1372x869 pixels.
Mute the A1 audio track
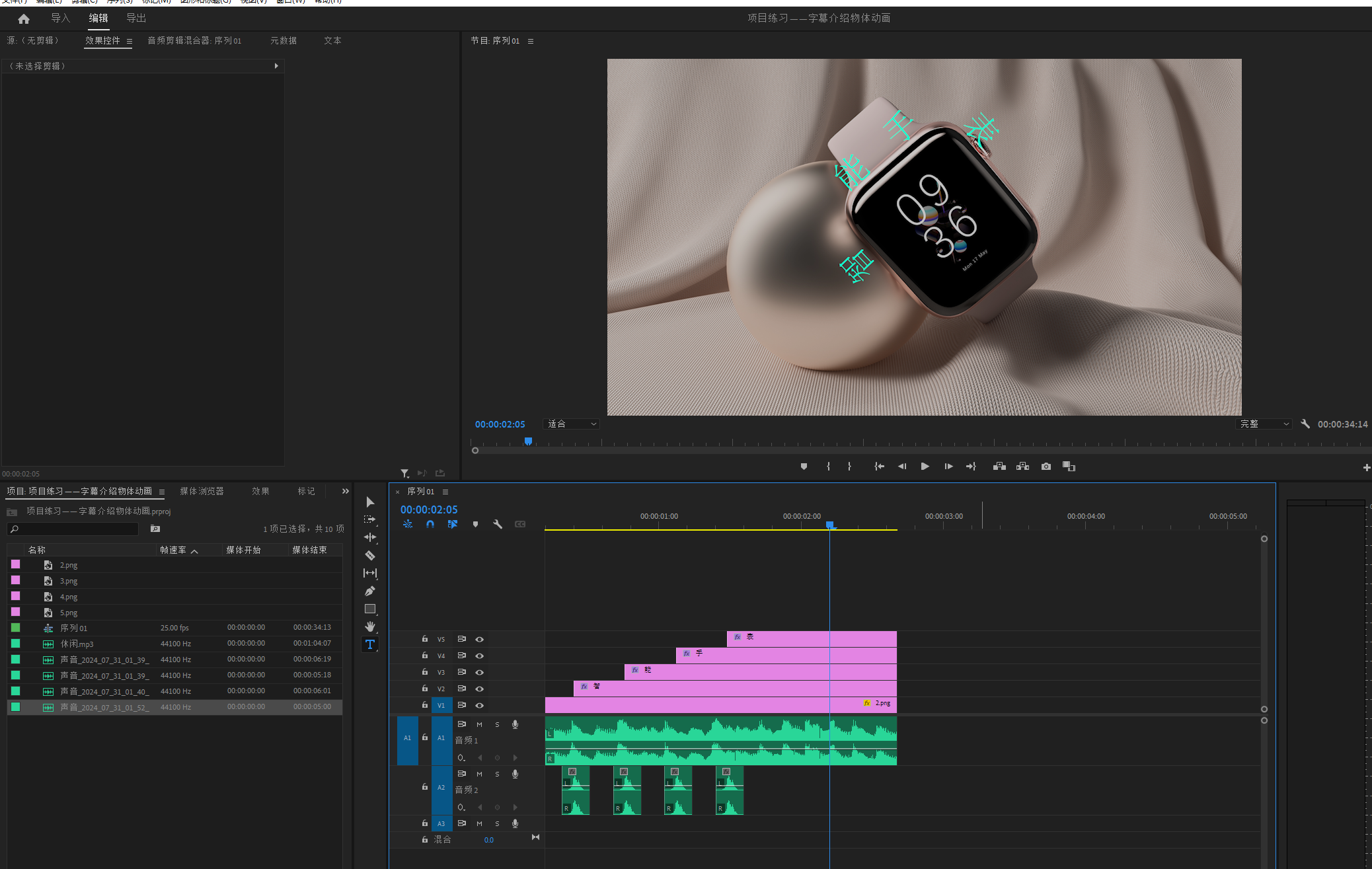(479, 724)
